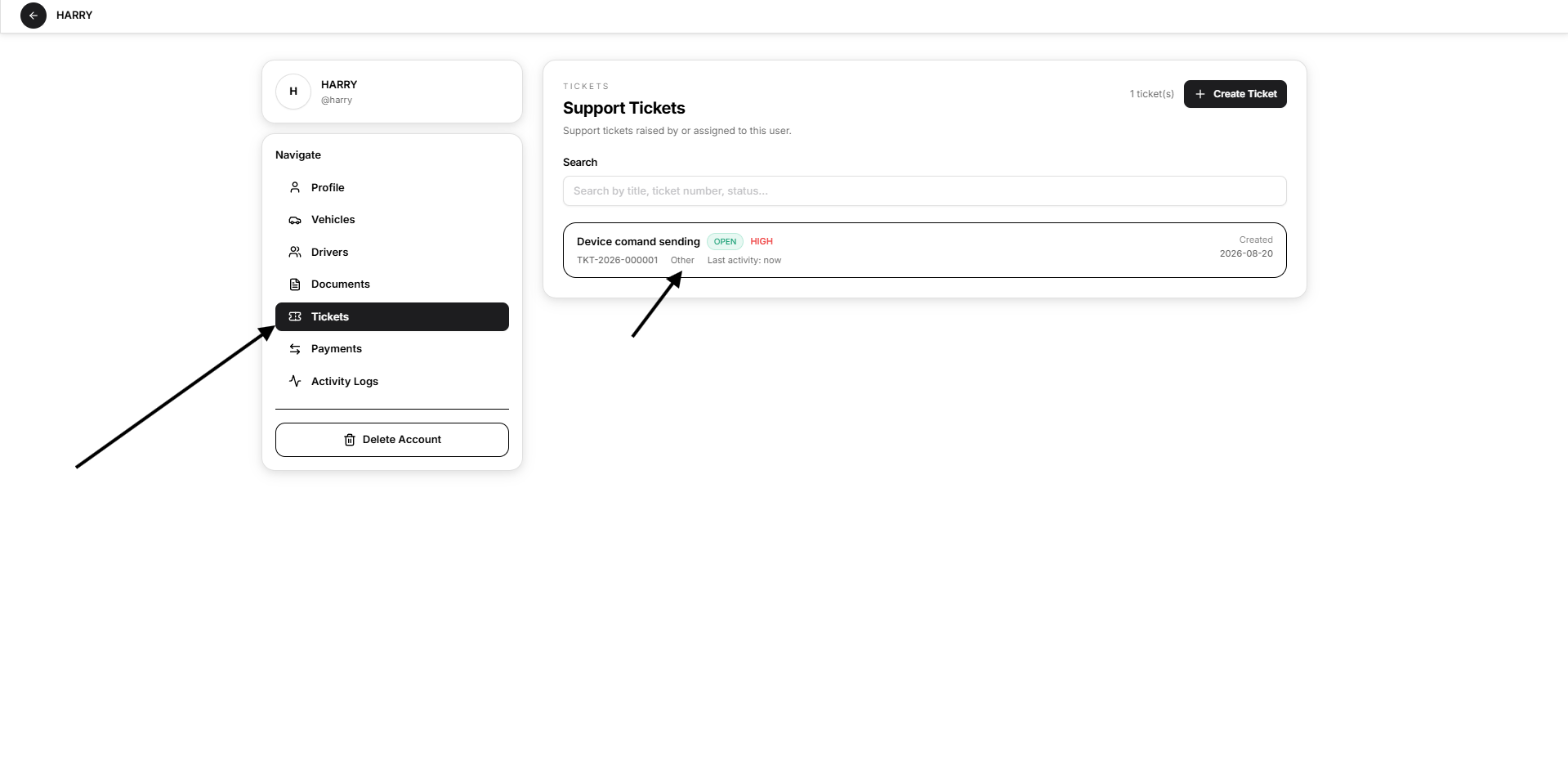Click the plus icon on Create Ticket
Image resolution: width=1568 pixels, height=766 pixels.
coord(1200,94)
